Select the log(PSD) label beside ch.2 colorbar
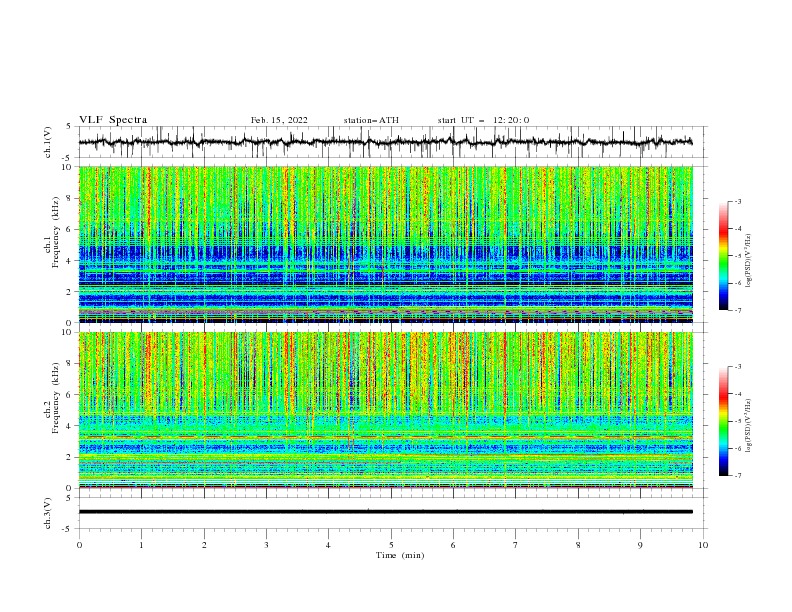The image size is (792, 612). [x=748, y=426]
